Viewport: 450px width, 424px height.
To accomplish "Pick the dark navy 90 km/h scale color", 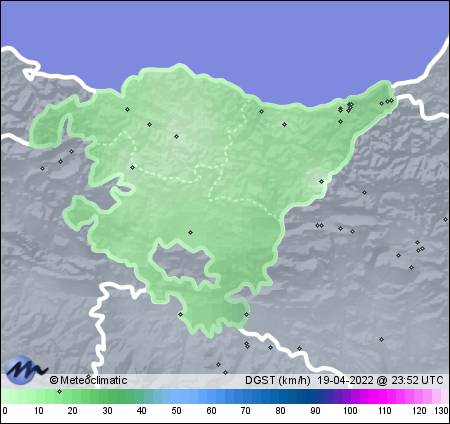I will [x=315, y=397].
